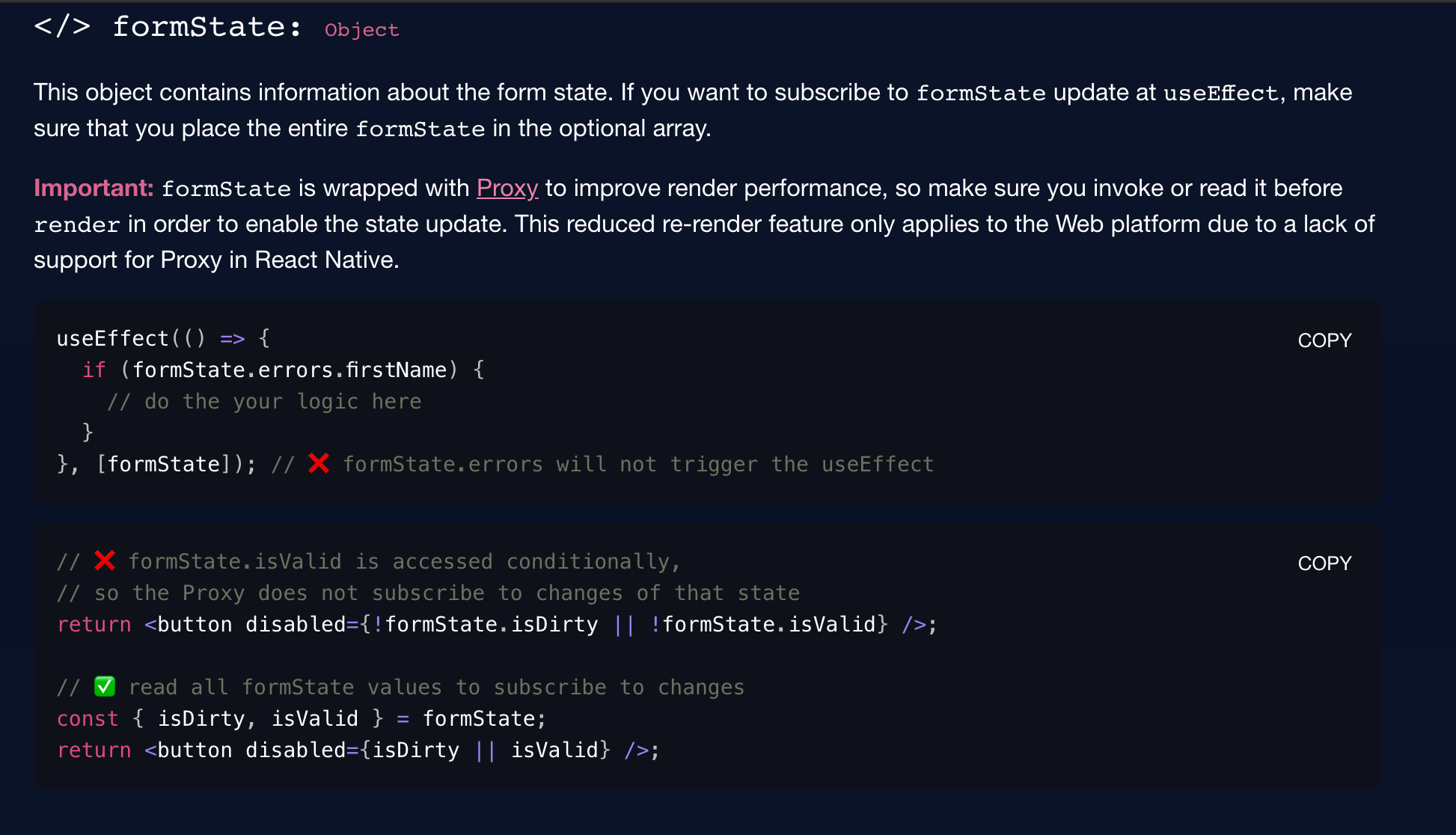Viewport: 1456px width, 835px height.
Task: Click the red X in the useEffect comment
Action: pos(319,464)
